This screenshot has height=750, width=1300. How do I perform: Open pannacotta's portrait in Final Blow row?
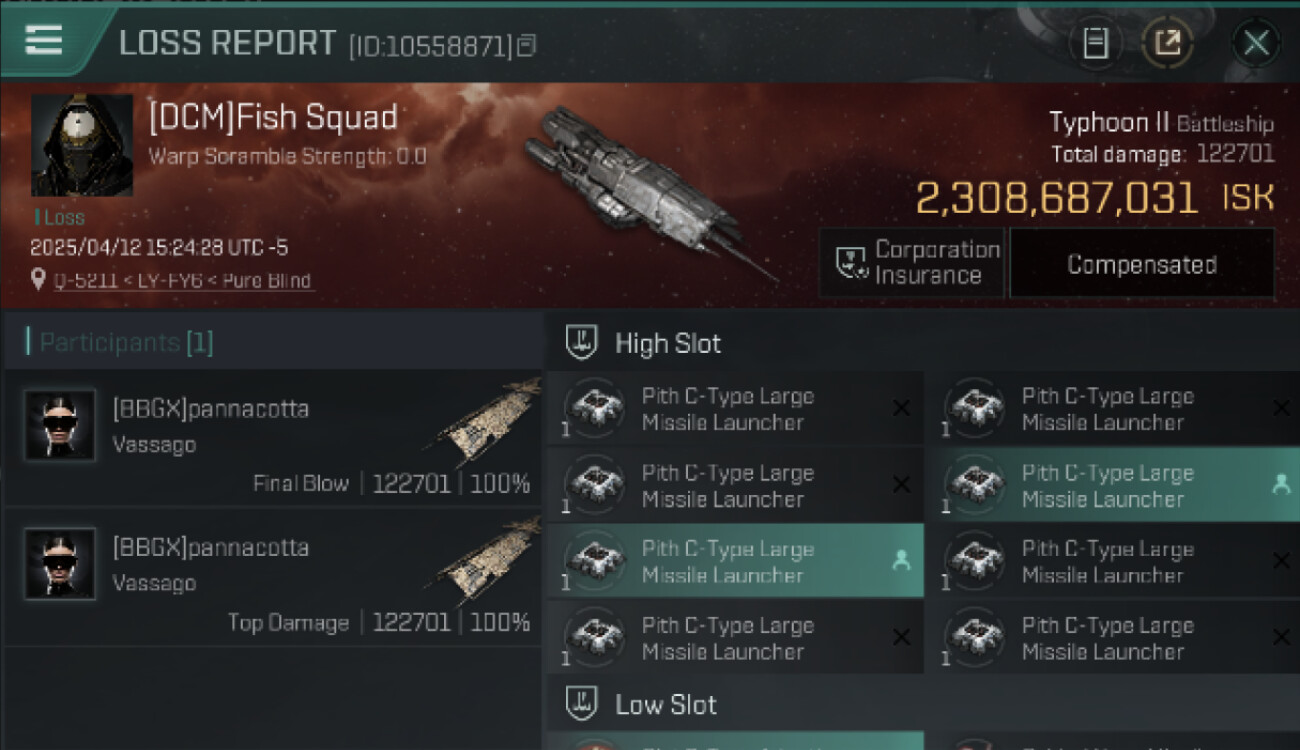[x=60, y=425]
